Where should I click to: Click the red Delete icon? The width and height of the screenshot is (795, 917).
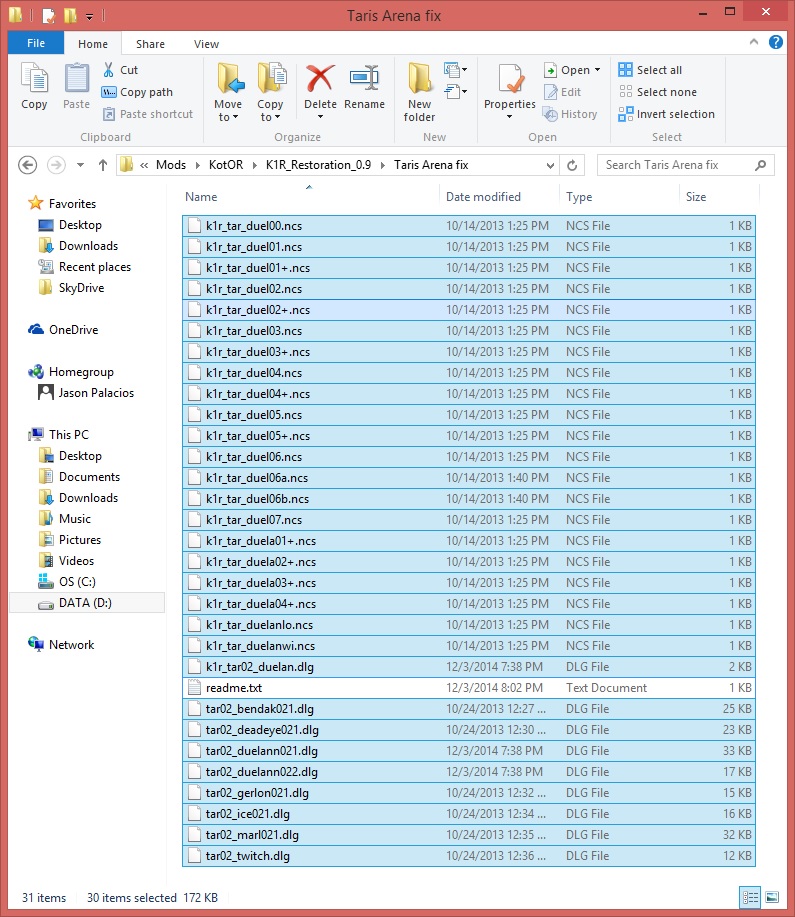320,78
